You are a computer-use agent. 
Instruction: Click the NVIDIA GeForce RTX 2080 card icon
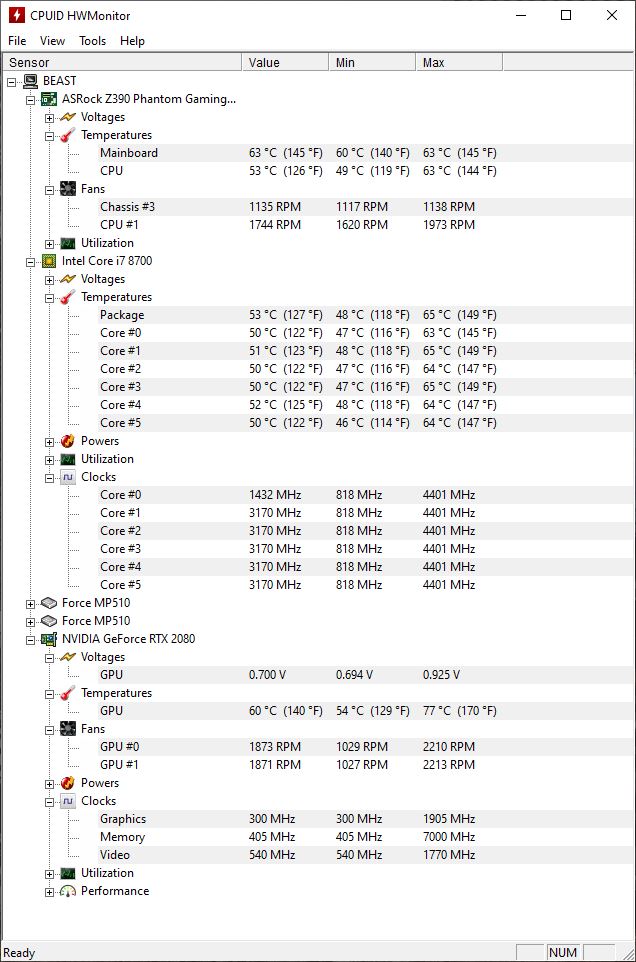coord(49,639)
